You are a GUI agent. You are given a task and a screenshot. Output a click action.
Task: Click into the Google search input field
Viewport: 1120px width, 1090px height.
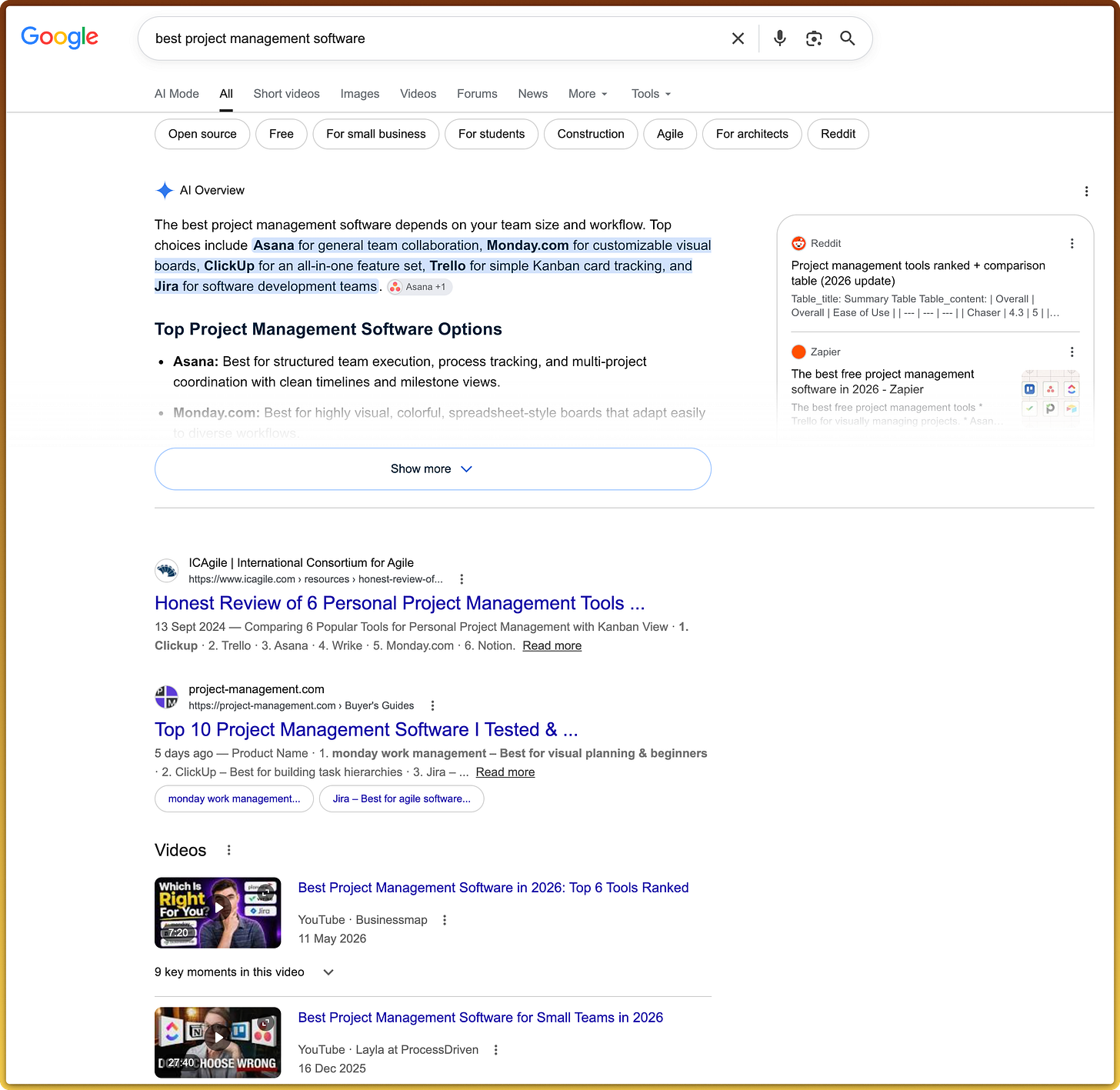(435, 38)
